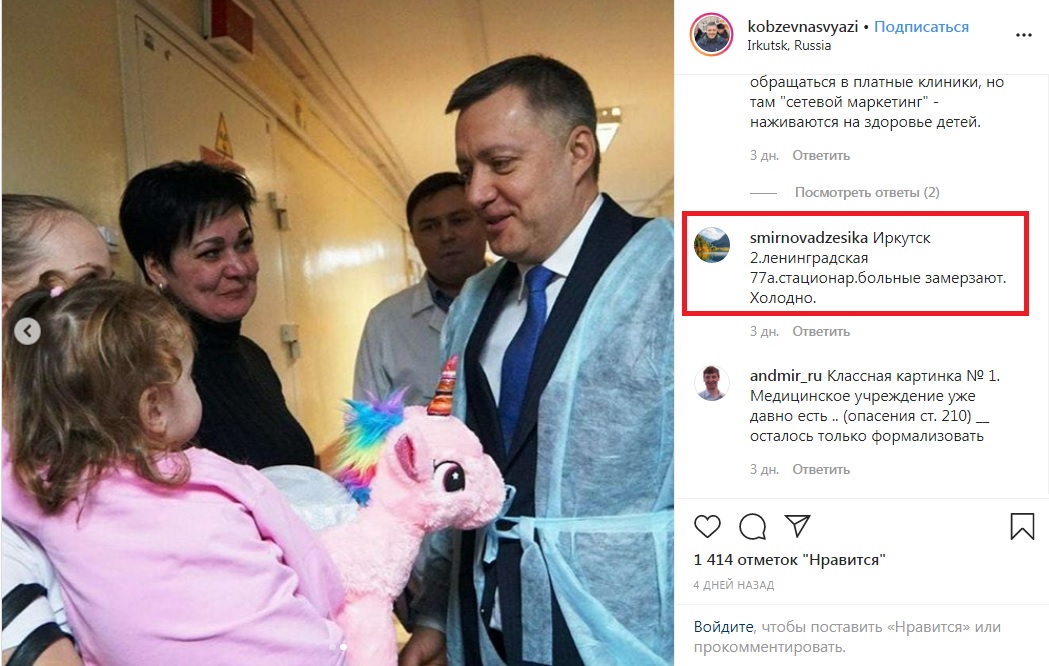Open kobzevnasvyazi username in header
Image resolution: width=1049 pixels, height=666 pixels.
click(x=803, y=27)
